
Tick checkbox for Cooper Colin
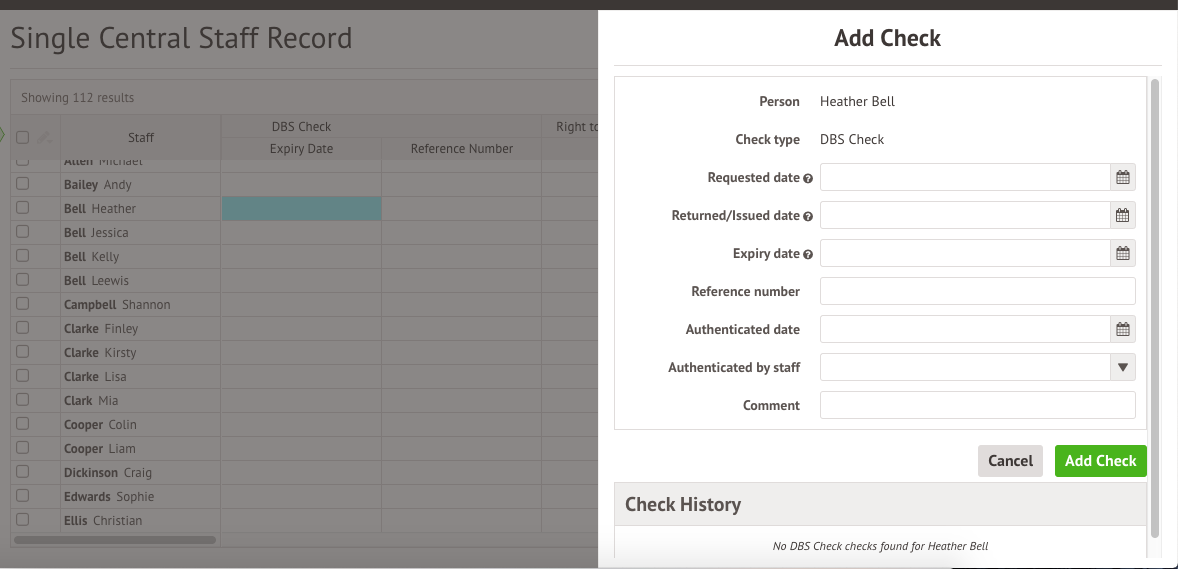tap(23, 424)
